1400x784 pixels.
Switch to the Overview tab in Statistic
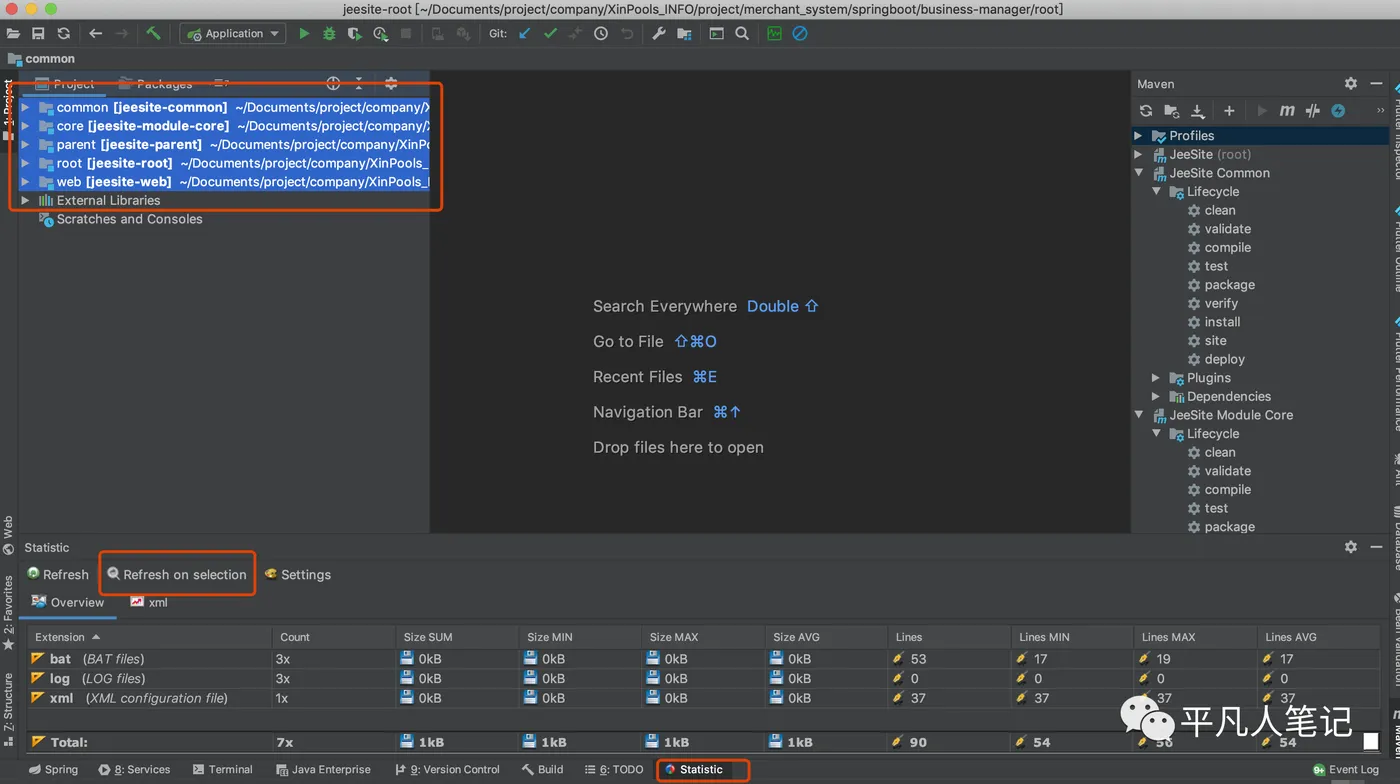[x=68, y=602]
